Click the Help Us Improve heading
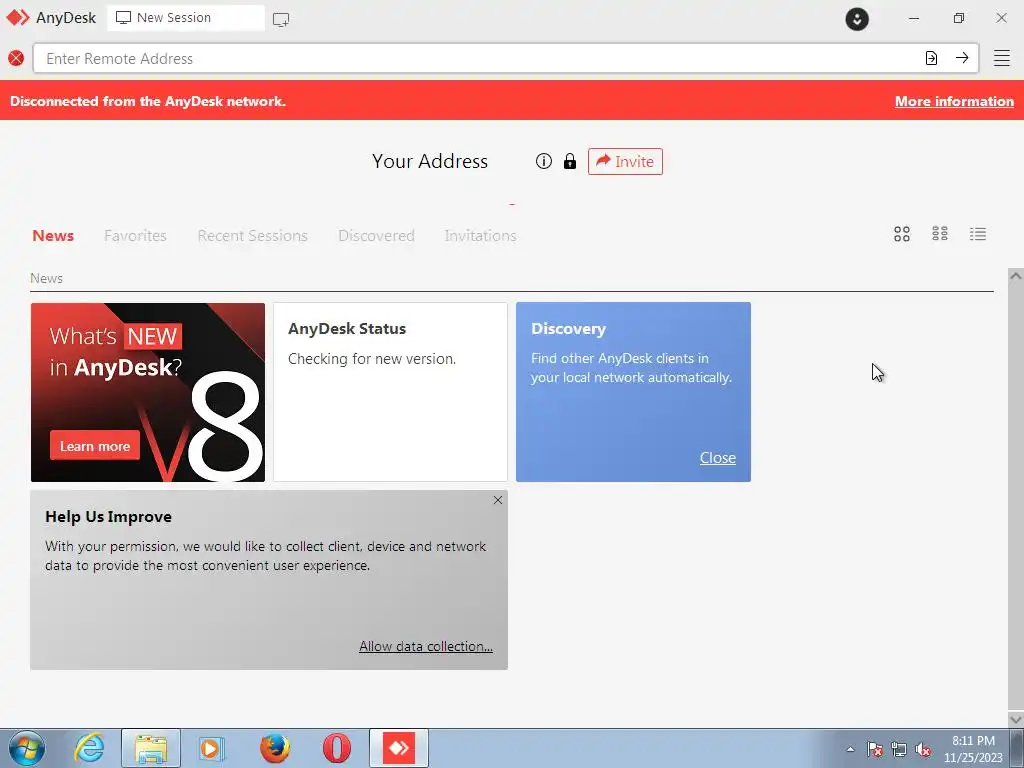 click(x=108, y=517)
